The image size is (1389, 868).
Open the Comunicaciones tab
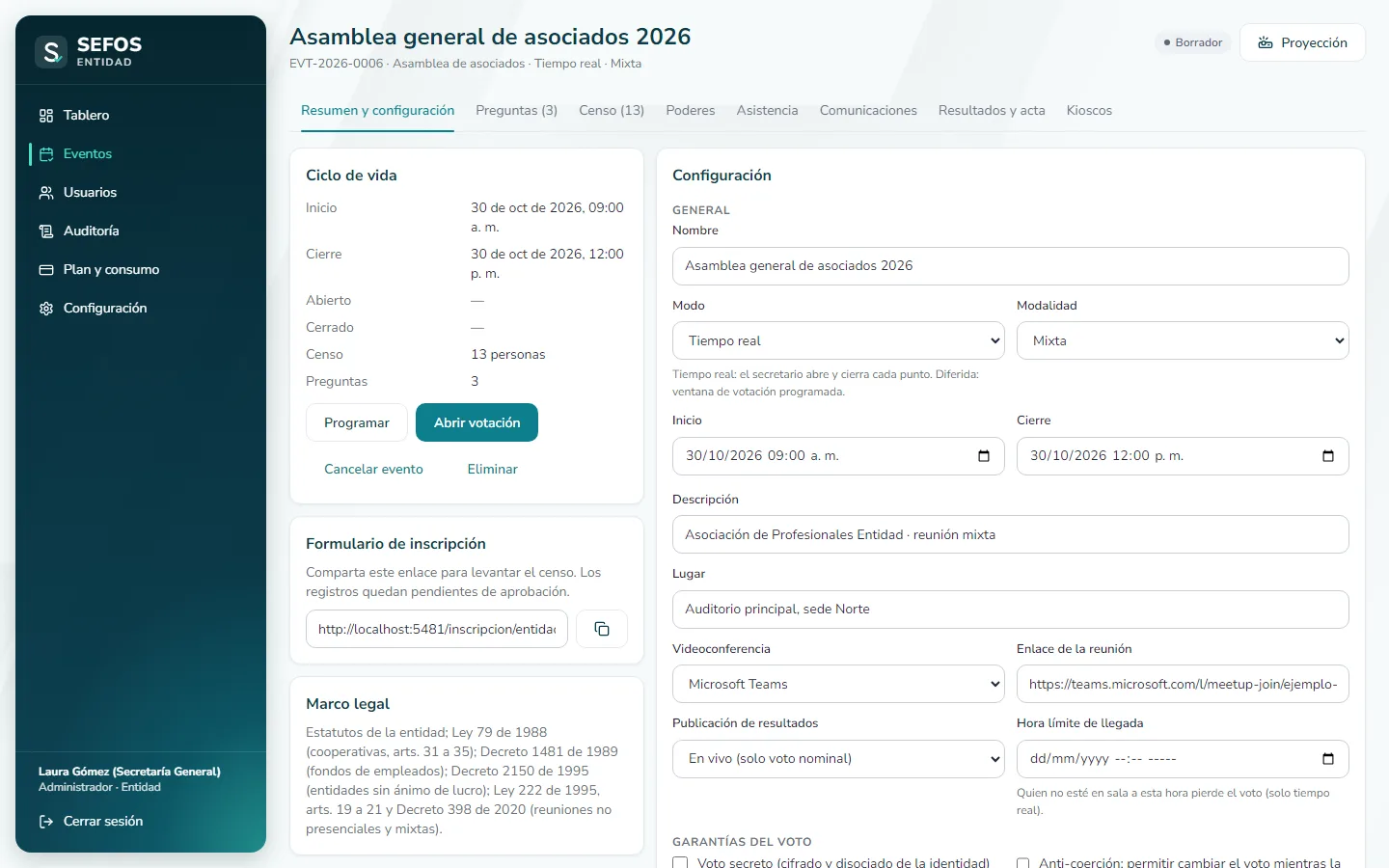[868, 111]
